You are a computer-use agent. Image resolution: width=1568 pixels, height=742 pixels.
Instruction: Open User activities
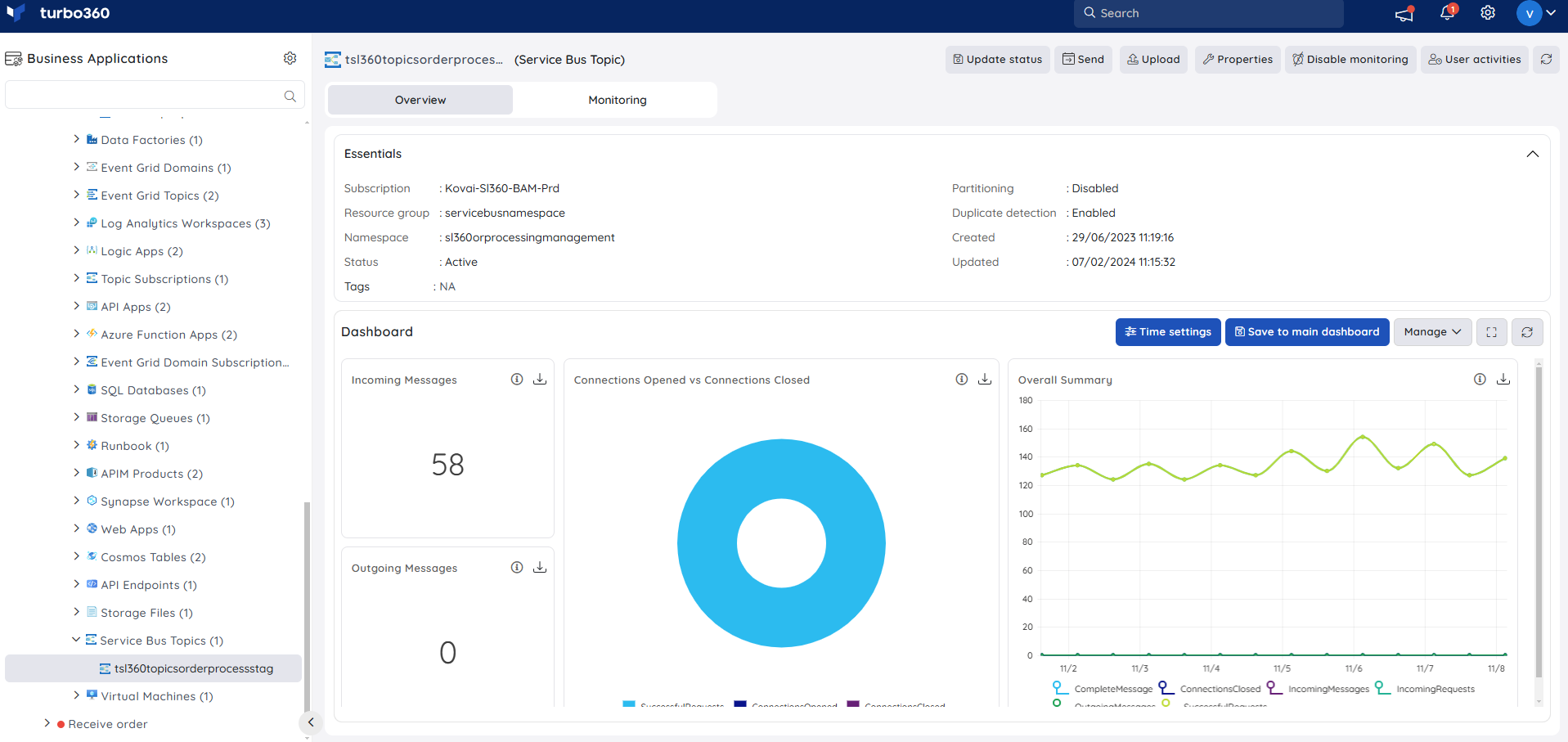[x=1475, y=59]
